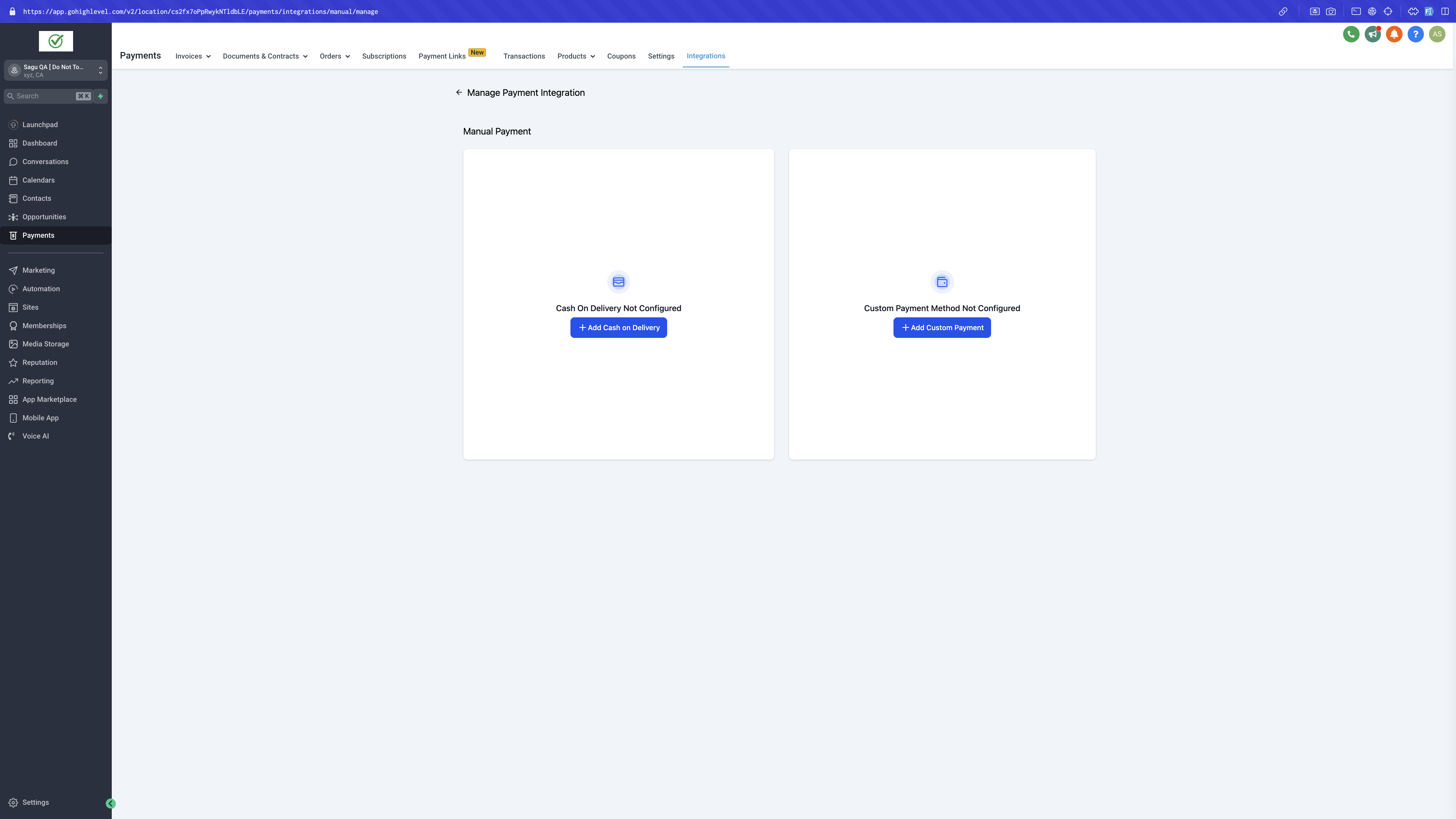Expand the Invoices dropdown
The width and height of the screenshot is (1456, 819).
[x=193, y=56]
